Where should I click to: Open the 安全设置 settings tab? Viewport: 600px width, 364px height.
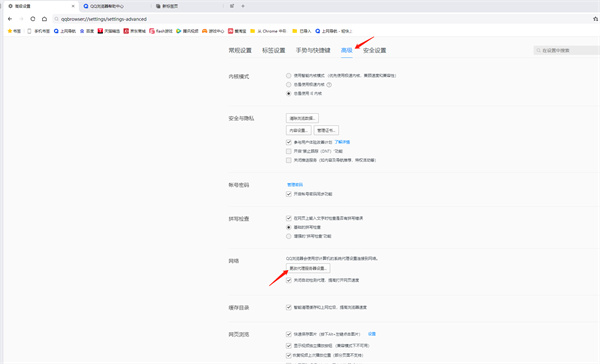(x=374, y=50)
